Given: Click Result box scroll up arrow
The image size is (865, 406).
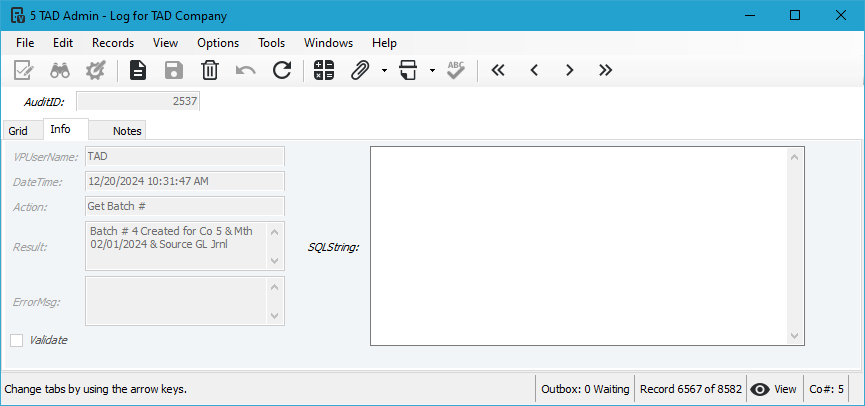Looking at the screenshot, I should pos(275,231).
